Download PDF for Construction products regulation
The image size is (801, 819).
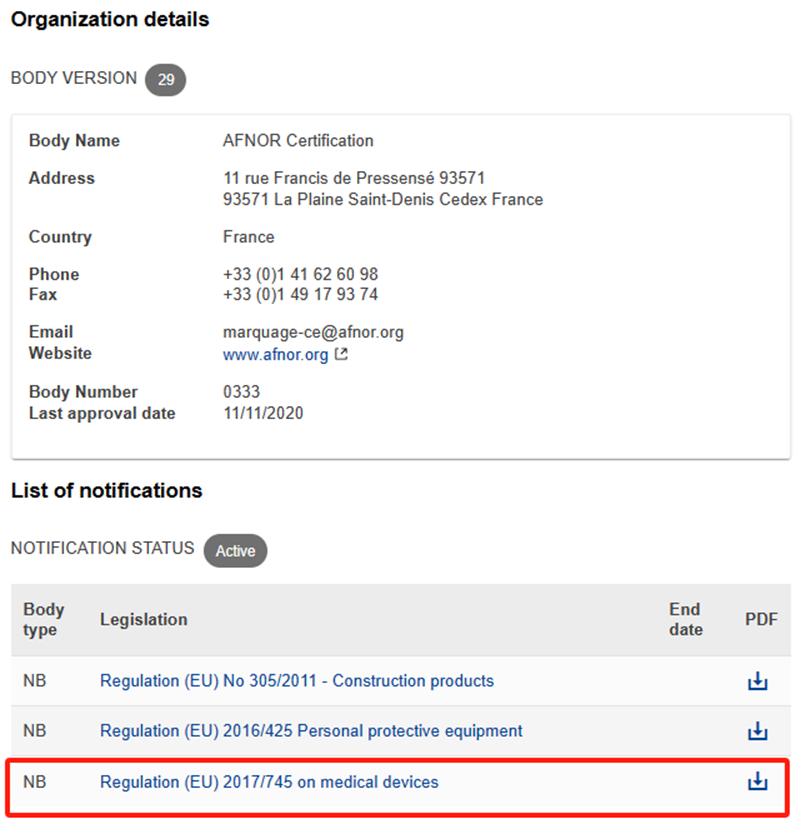tap(757, 681)
